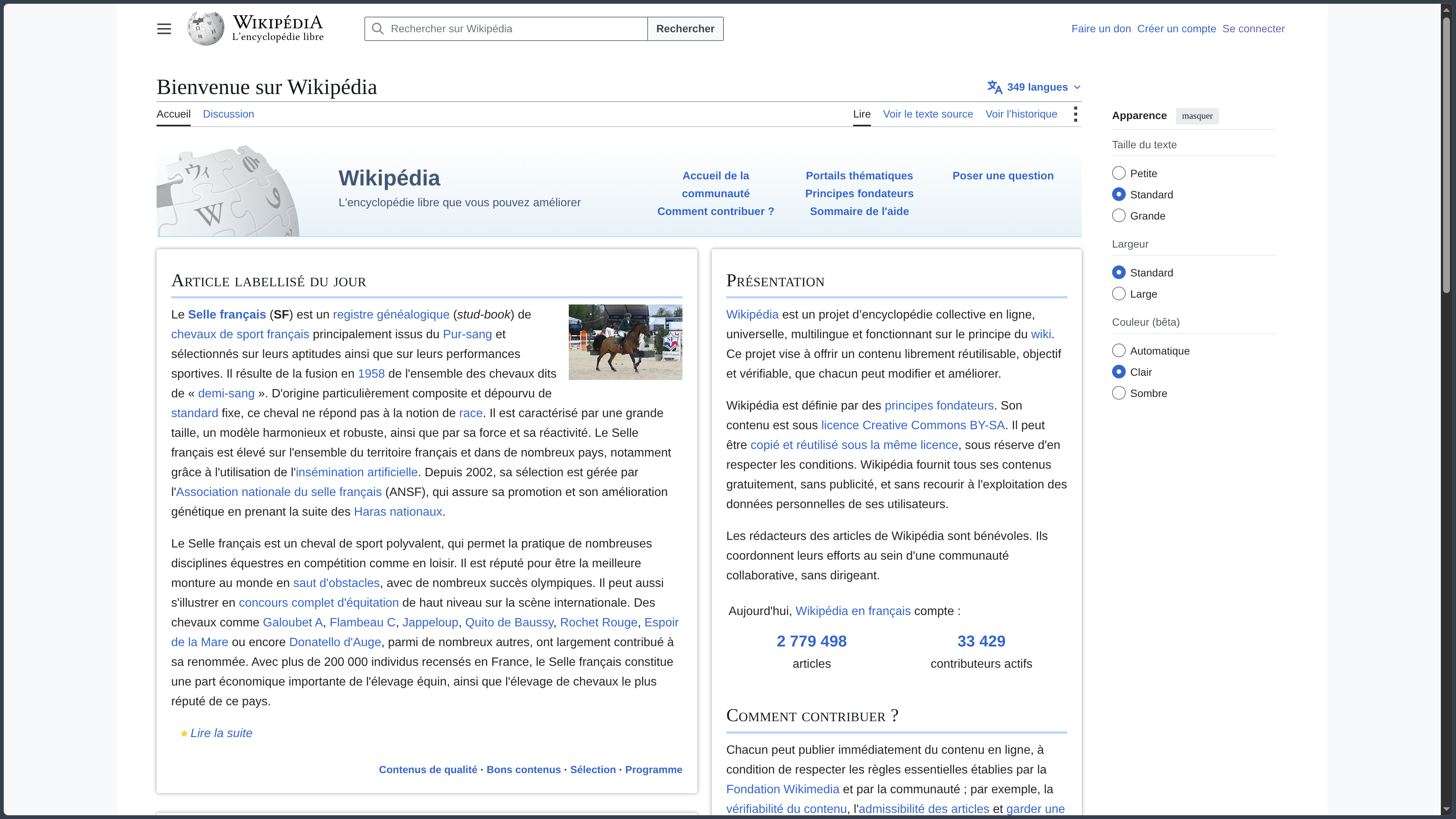
Task: Open the three-dot more options menu
Action: [x=1075, y=114]
